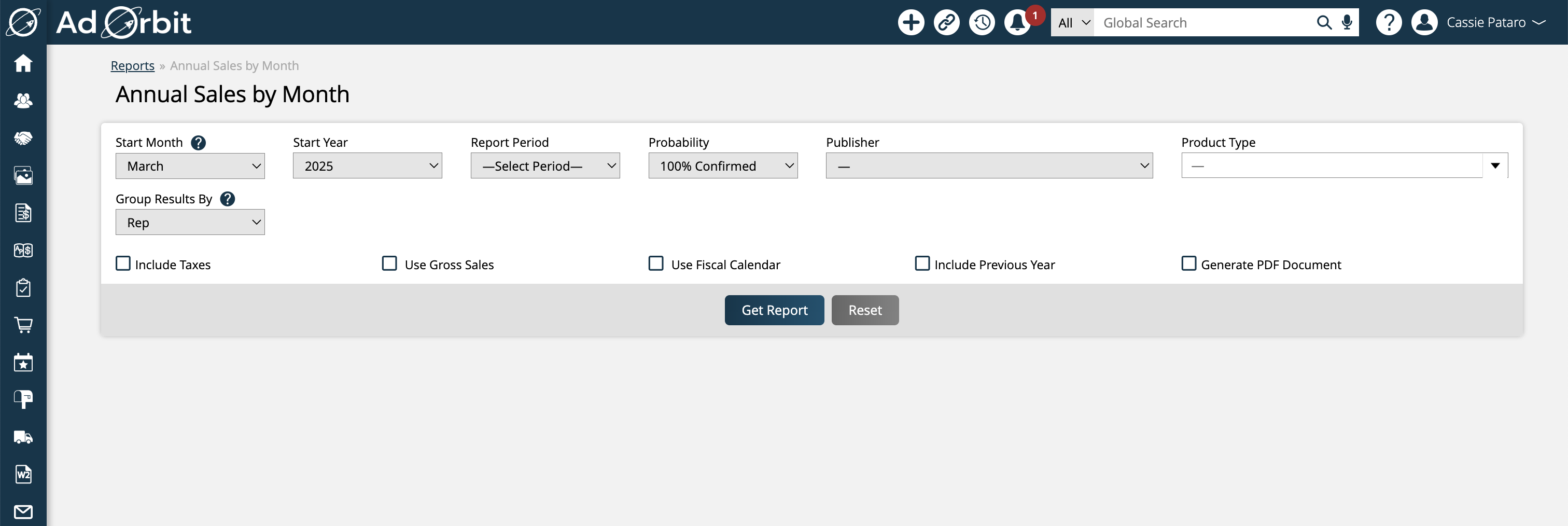1568x526 pixels.
Task: Click the Annual Sales by Month breadcrumb text
Action: tap(234, 66)
